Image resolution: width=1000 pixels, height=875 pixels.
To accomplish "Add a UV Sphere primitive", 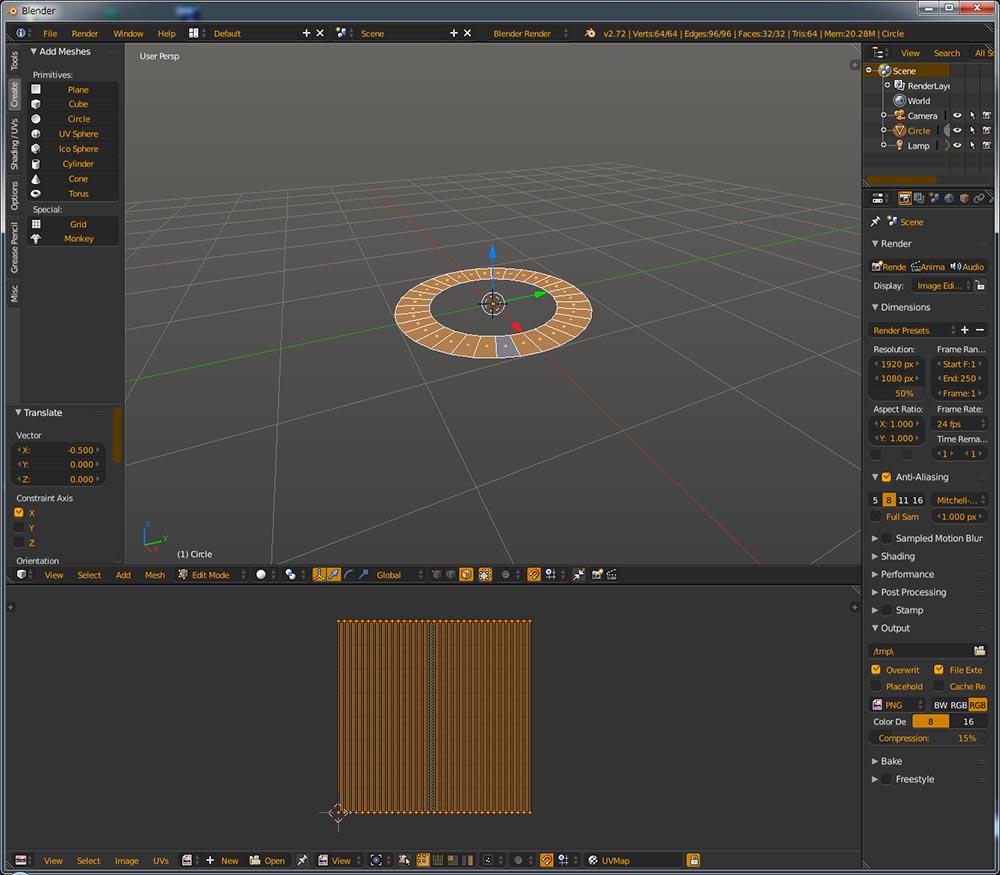I will pos(78,134).
